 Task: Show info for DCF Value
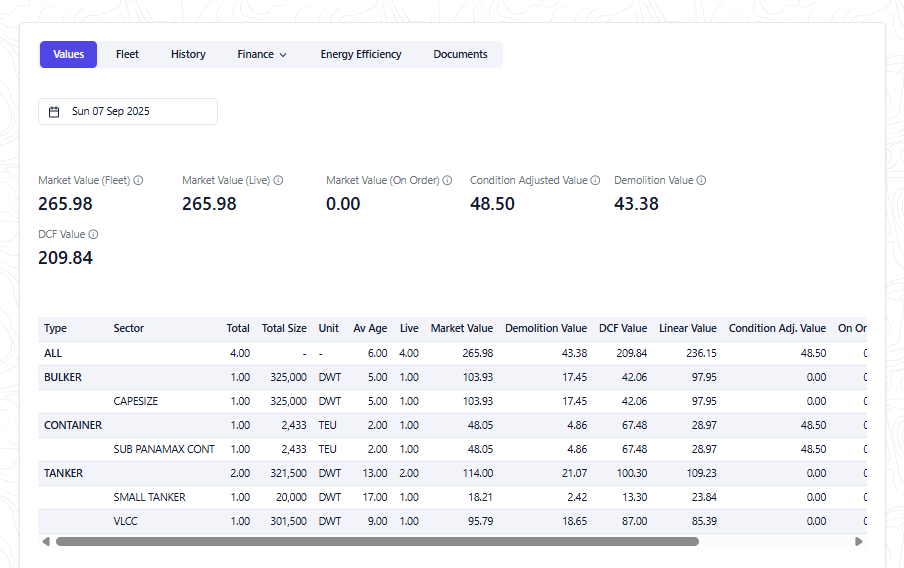93,234
